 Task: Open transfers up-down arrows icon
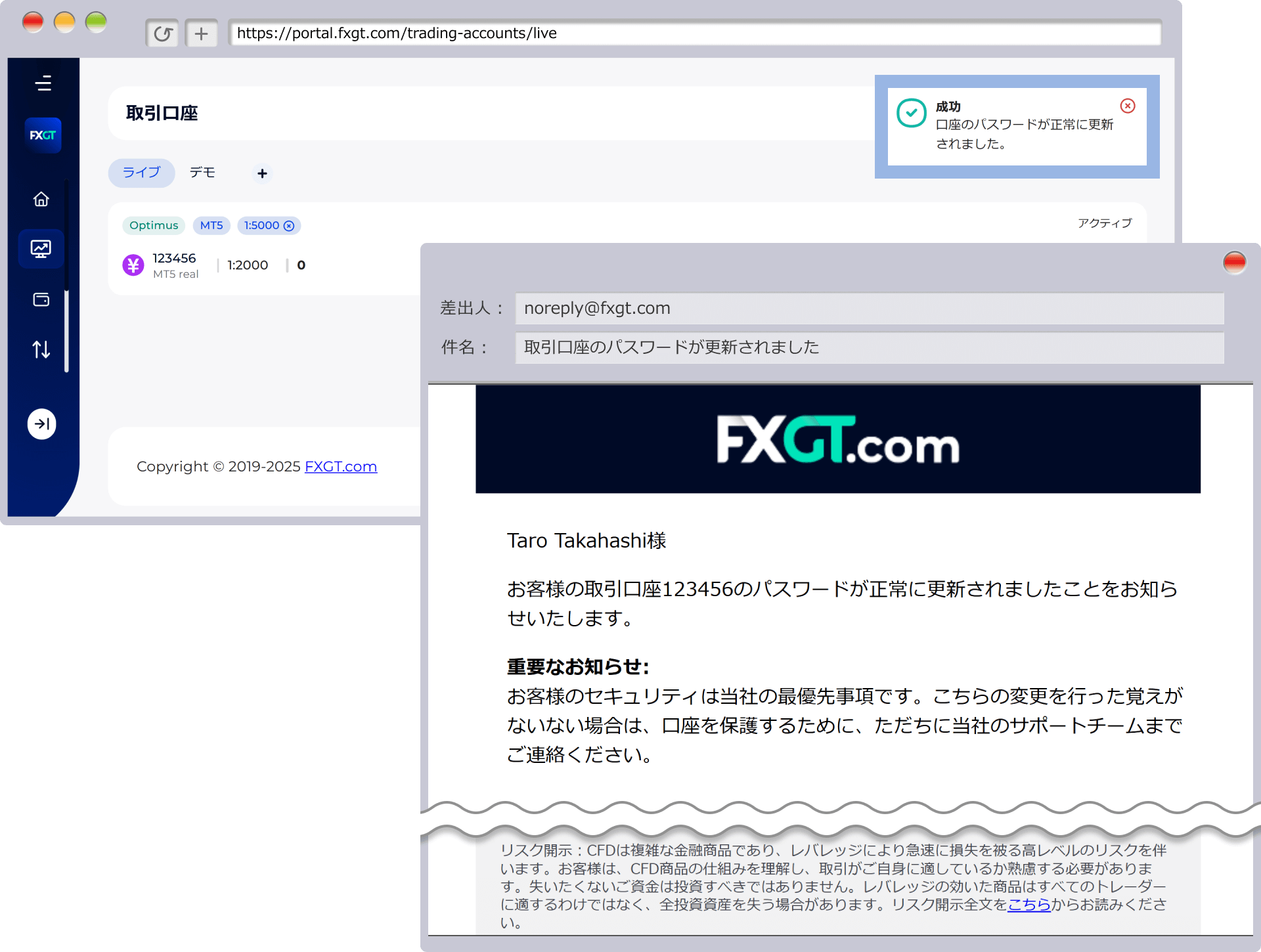[x=41, y=349]
